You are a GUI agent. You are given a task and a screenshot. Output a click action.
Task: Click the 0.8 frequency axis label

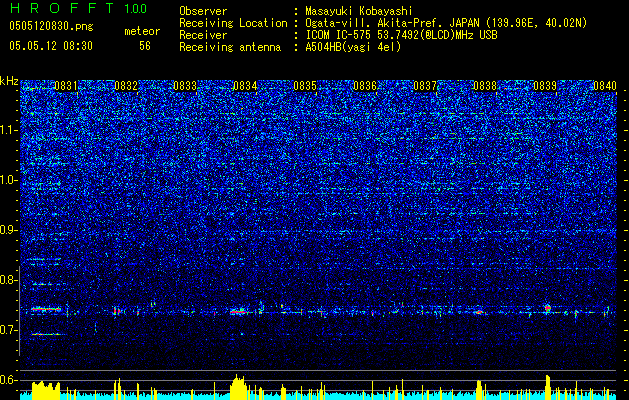[x=9, y=280]
